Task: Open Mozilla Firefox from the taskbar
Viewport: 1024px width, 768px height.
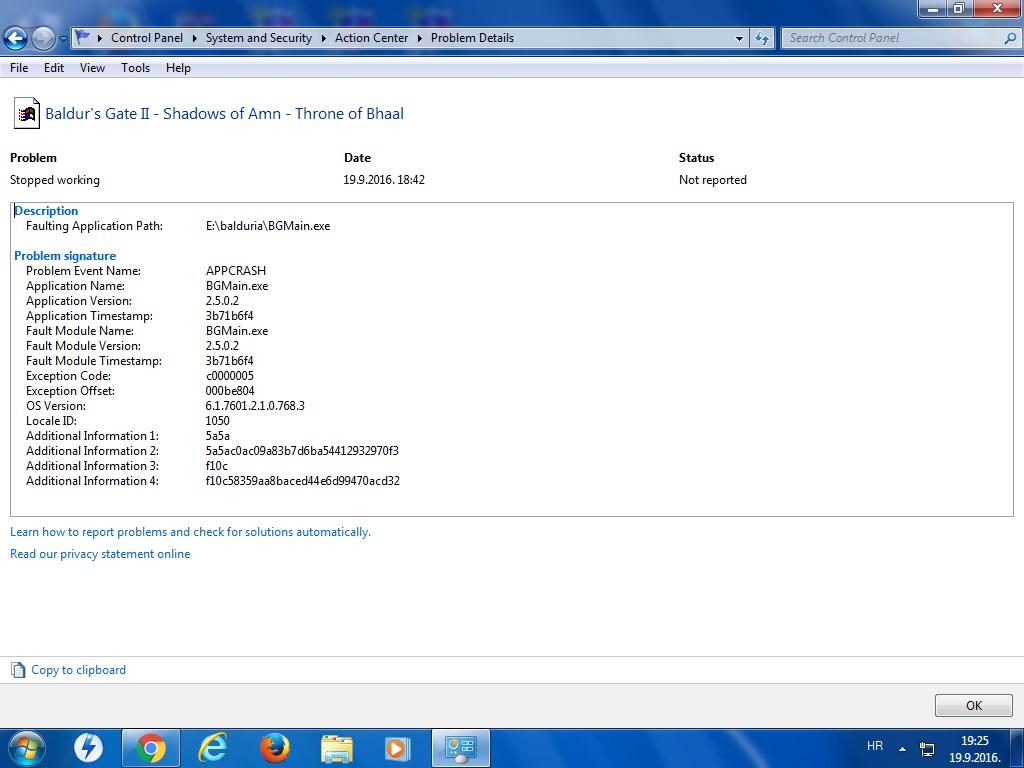Action: point(275,748)
